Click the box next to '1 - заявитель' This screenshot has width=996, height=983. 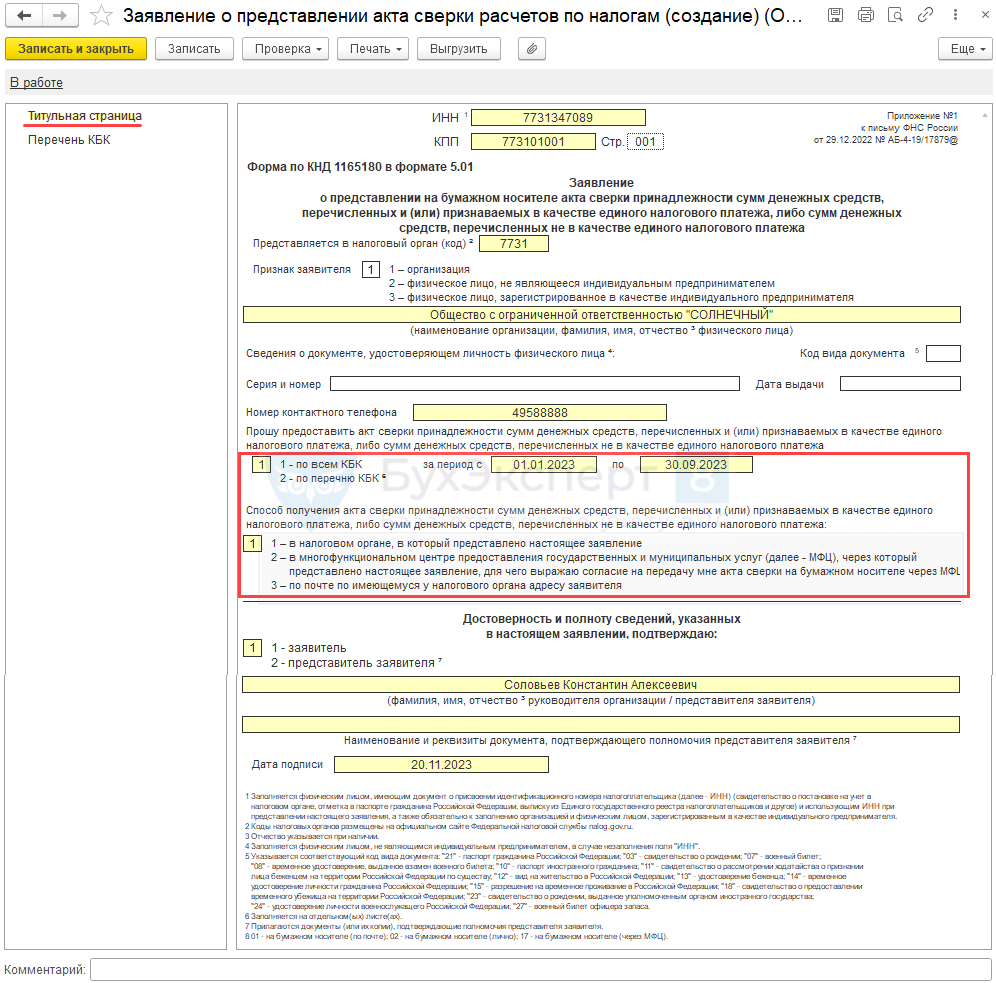point(253,648)
